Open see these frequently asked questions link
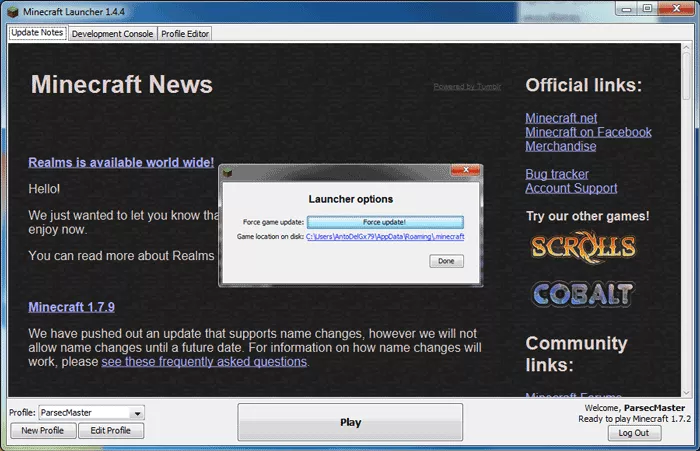The image size is (700, 451). point(204,362)
